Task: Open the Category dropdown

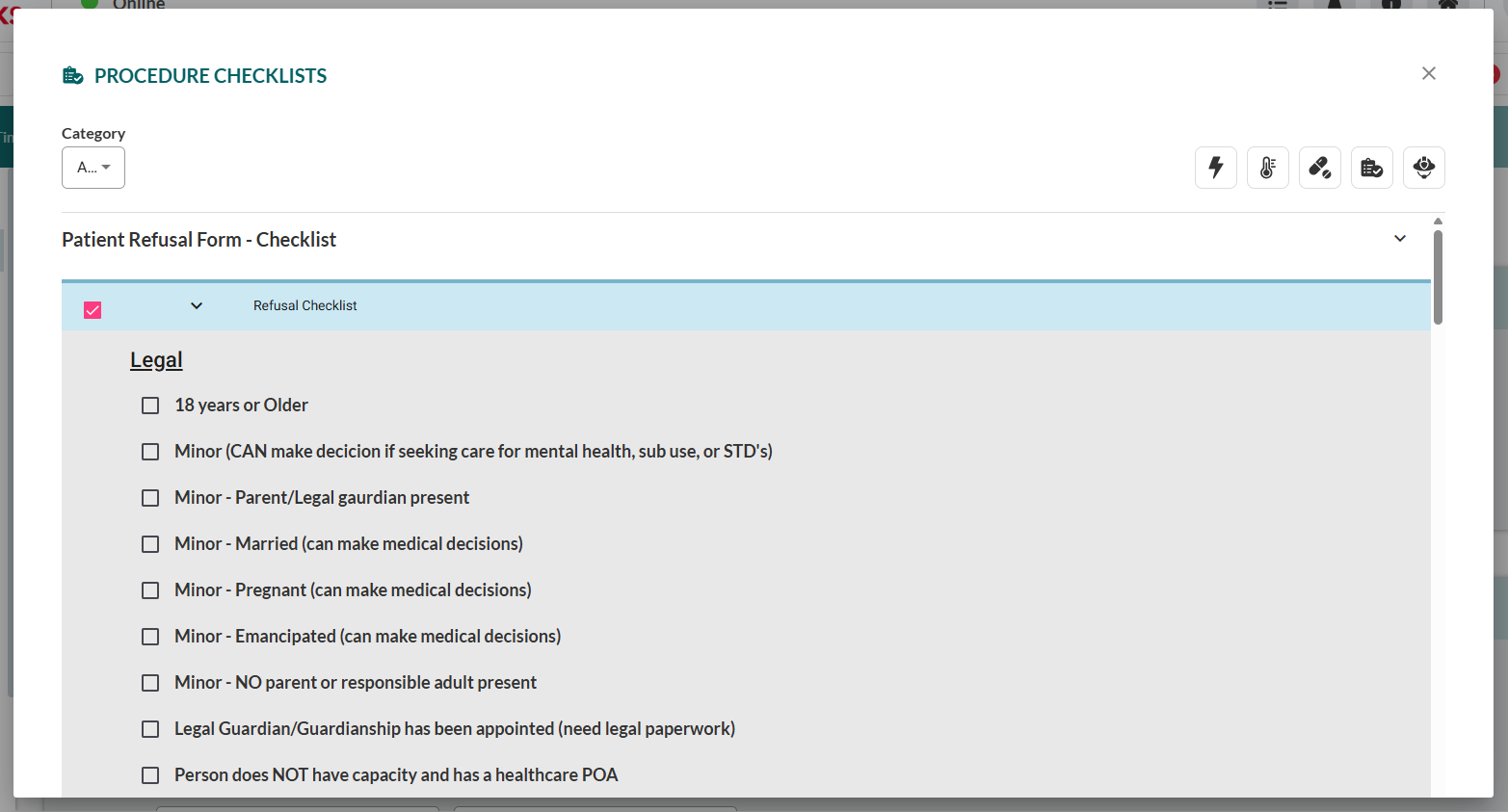Action: coord(93,167)
